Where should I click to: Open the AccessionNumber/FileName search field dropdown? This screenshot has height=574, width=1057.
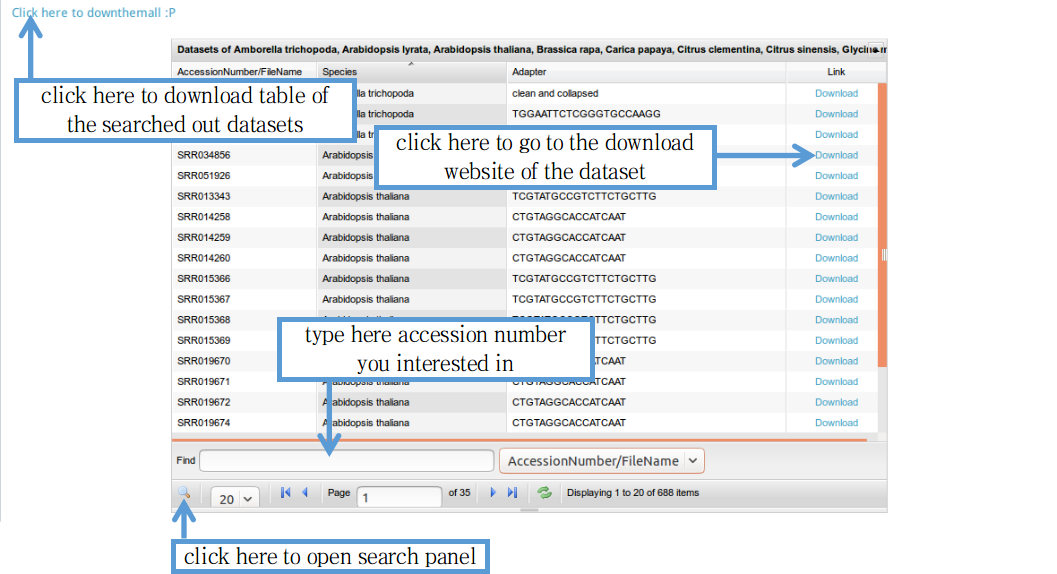(602, 461)
